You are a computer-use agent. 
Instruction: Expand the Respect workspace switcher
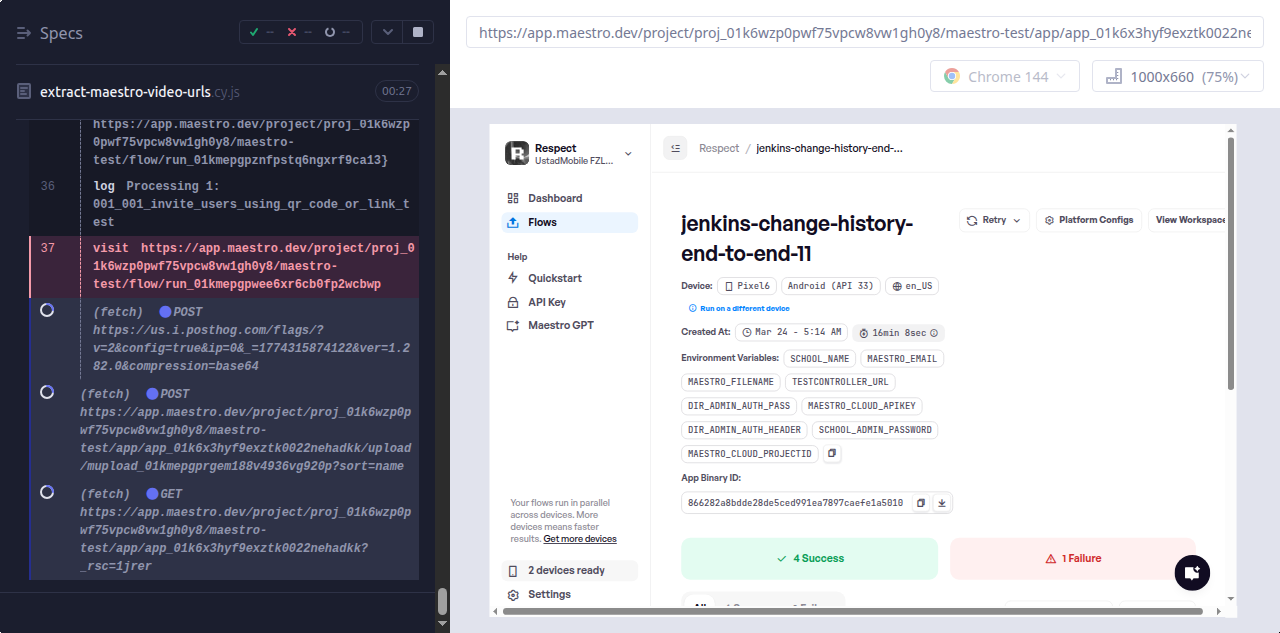628,153
